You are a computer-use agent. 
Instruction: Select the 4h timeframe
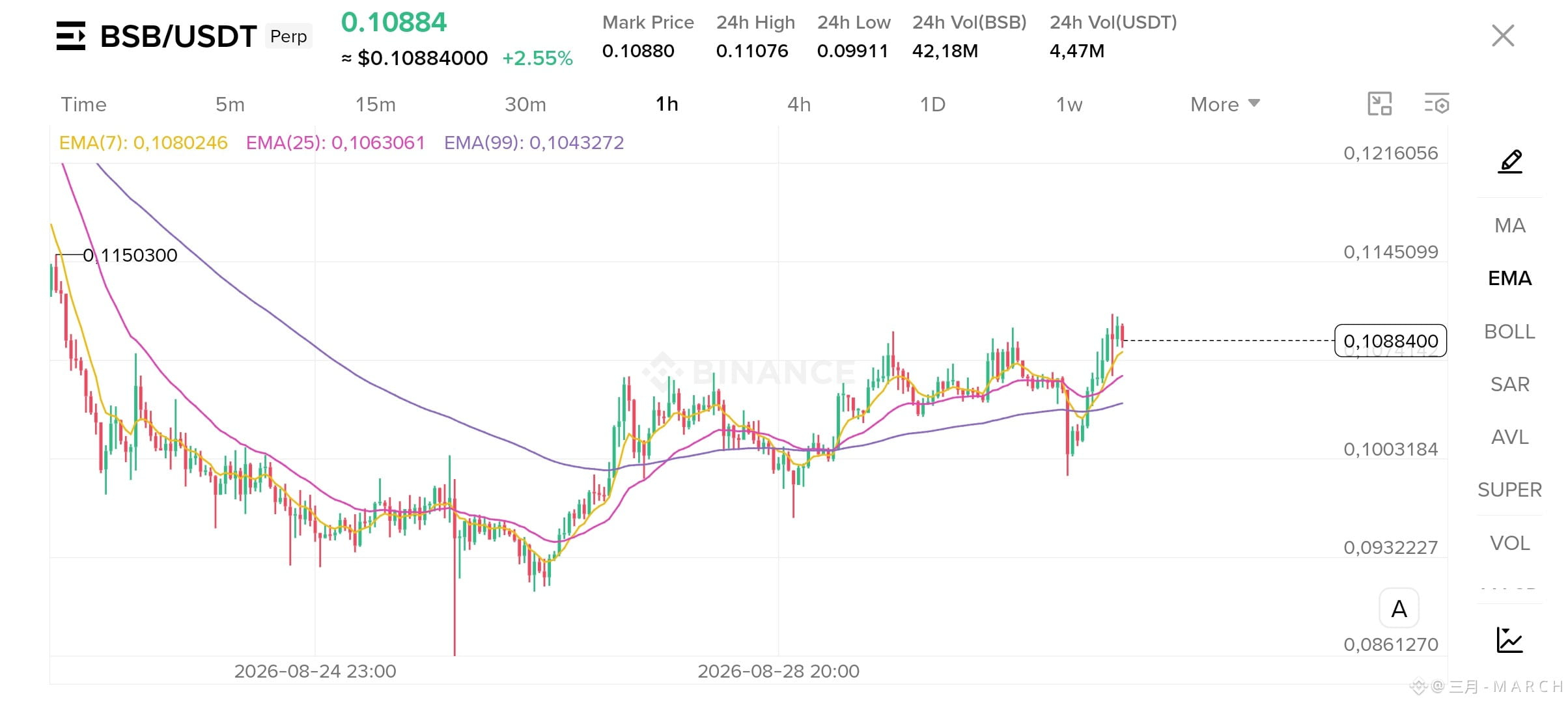799,104
